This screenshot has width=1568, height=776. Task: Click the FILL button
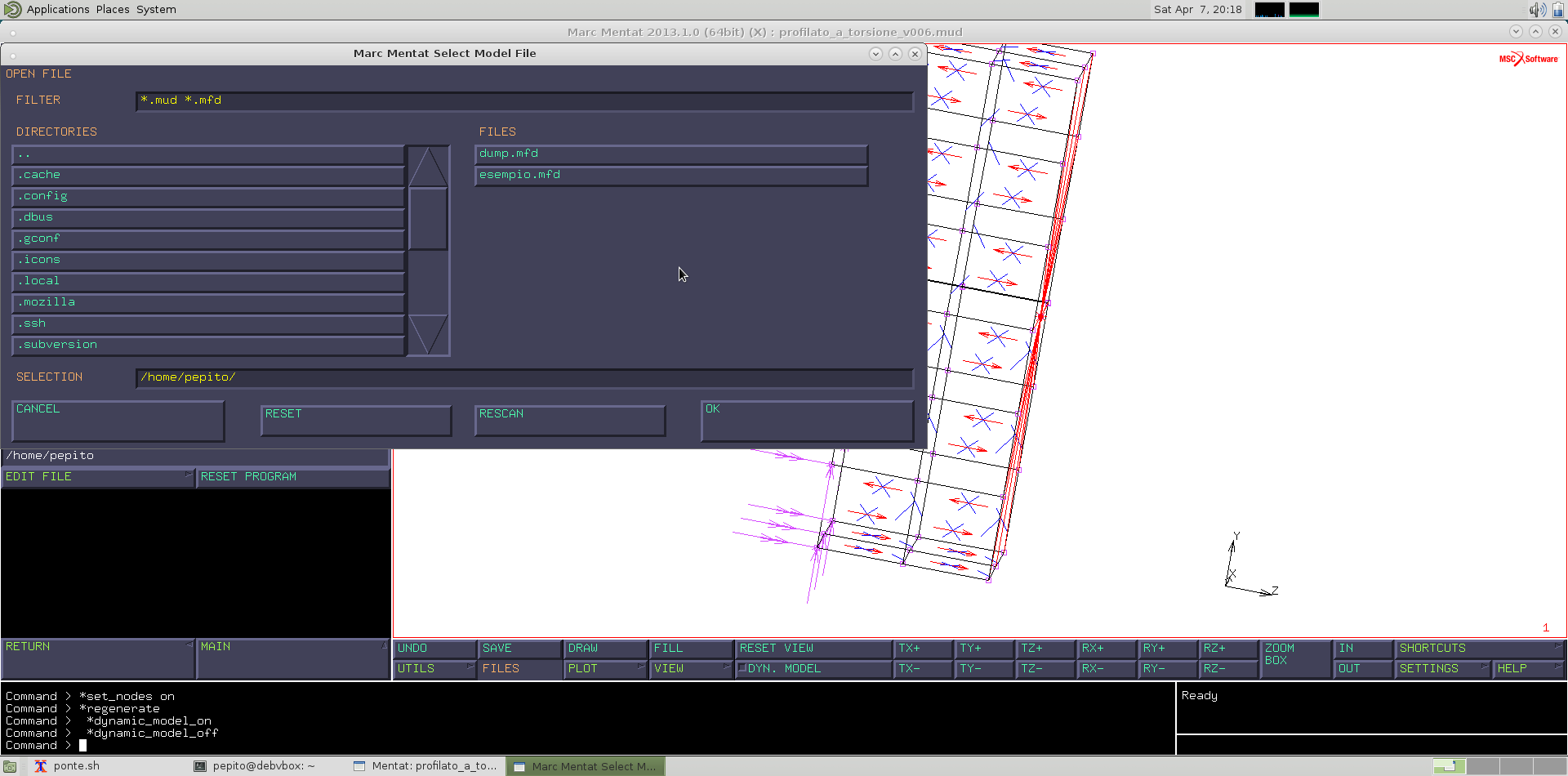pyautogui.click(x=692, y=649)
